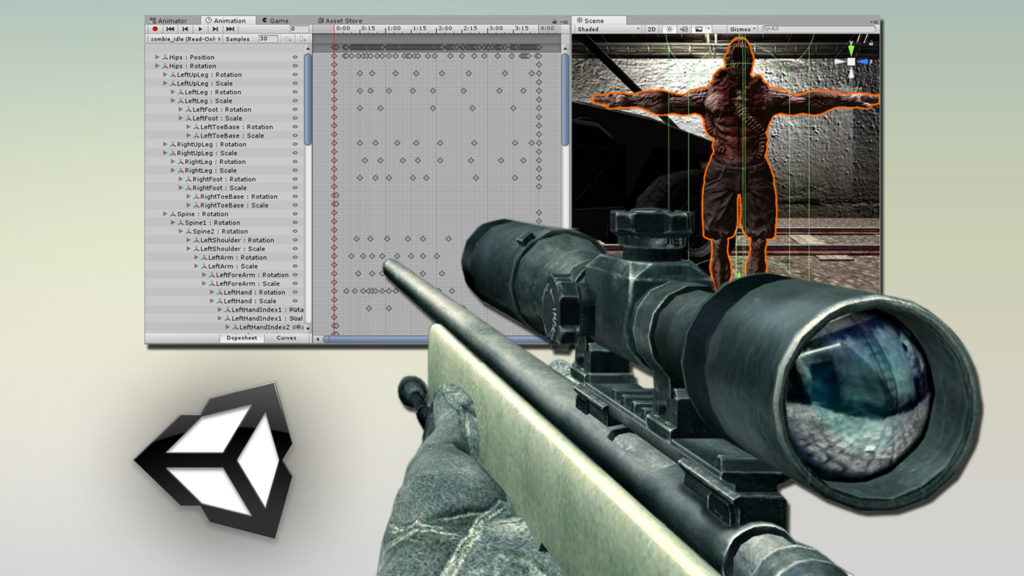This screenshot has width=1024, height=576.
Task: Switch to the Animator tab
Action: (x=168, y=21)
